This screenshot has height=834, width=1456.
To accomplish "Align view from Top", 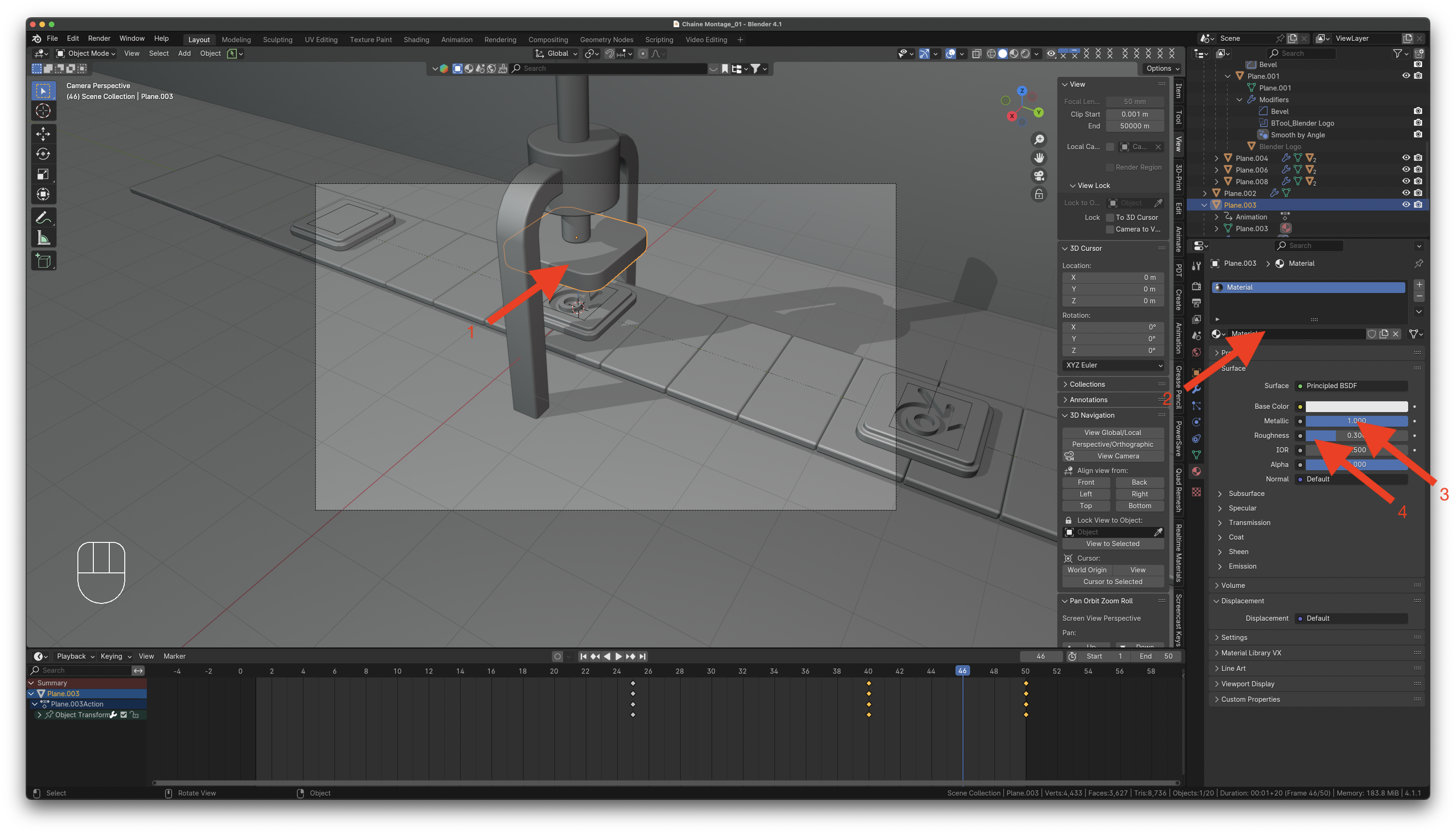I will [x=1086, y=506].
